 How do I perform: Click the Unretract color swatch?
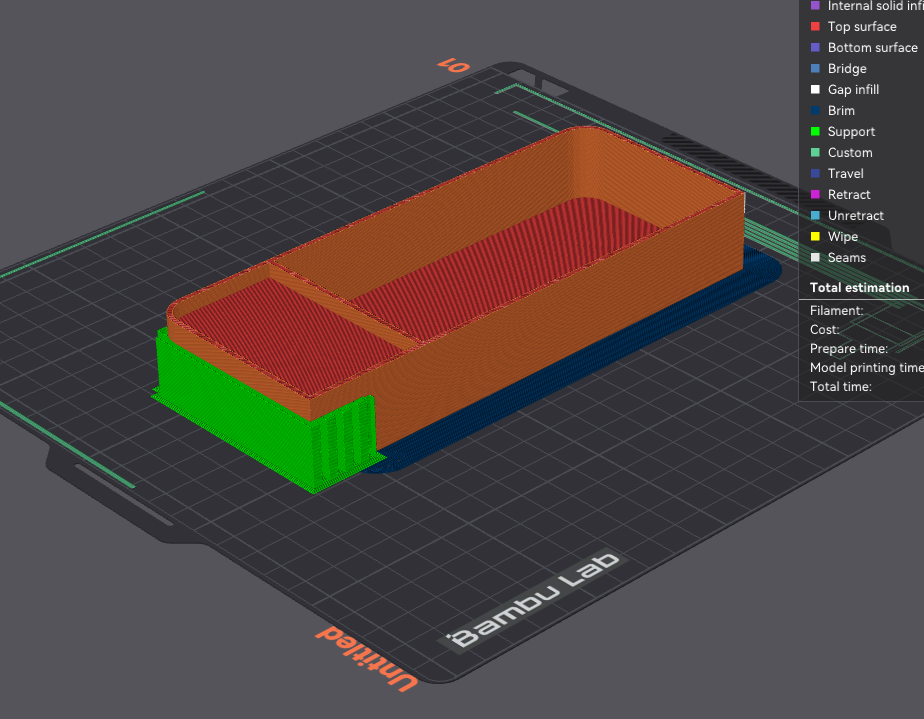(x=815, y=216)
